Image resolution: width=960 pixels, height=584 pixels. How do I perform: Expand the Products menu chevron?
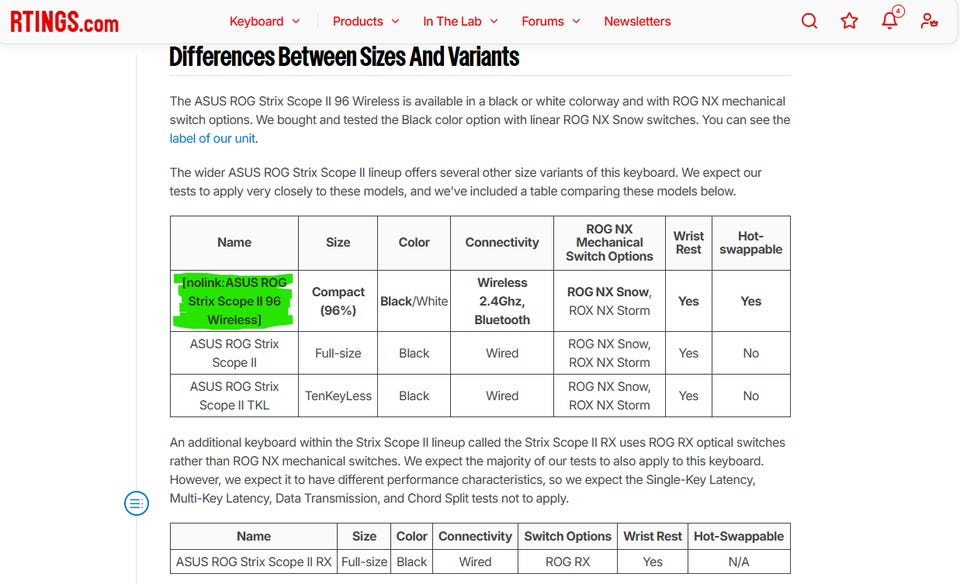(x=396, y=21)
